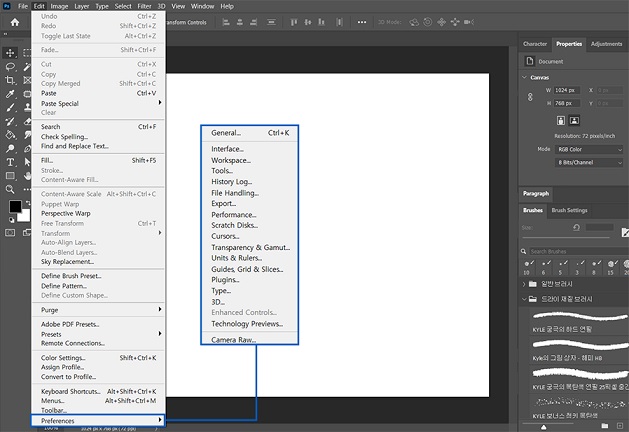The height and width of the screenshot is (432, 629).
Task: Toggle Quick Mask mode icon
Action: click(10, 233)
